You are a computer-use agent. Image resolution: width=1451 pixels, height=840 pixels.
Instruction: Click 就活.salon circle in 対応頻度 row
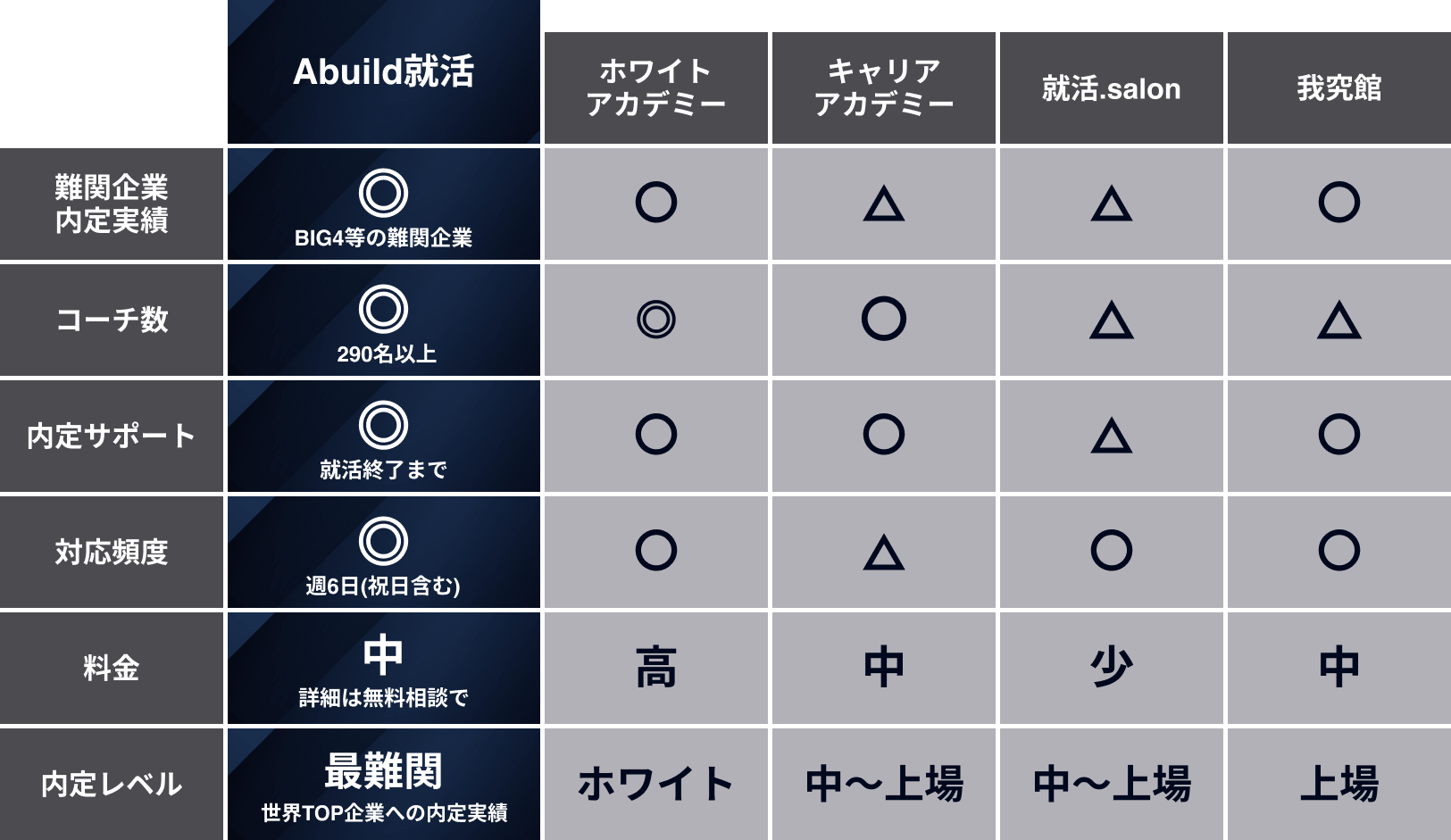(x=1112, y=550)
